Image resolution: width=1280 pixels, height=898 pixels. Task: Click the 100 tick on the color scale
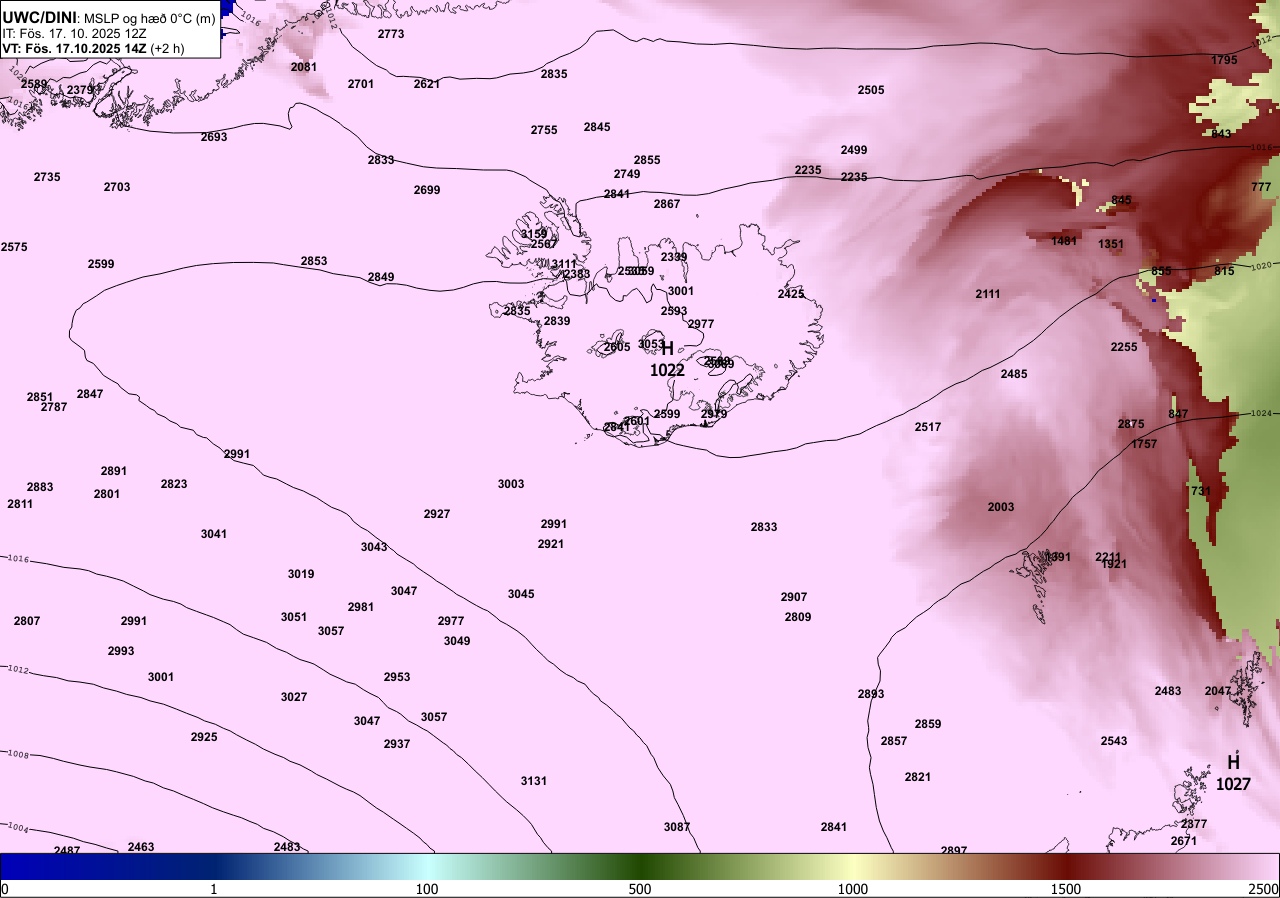click(427, 889)
